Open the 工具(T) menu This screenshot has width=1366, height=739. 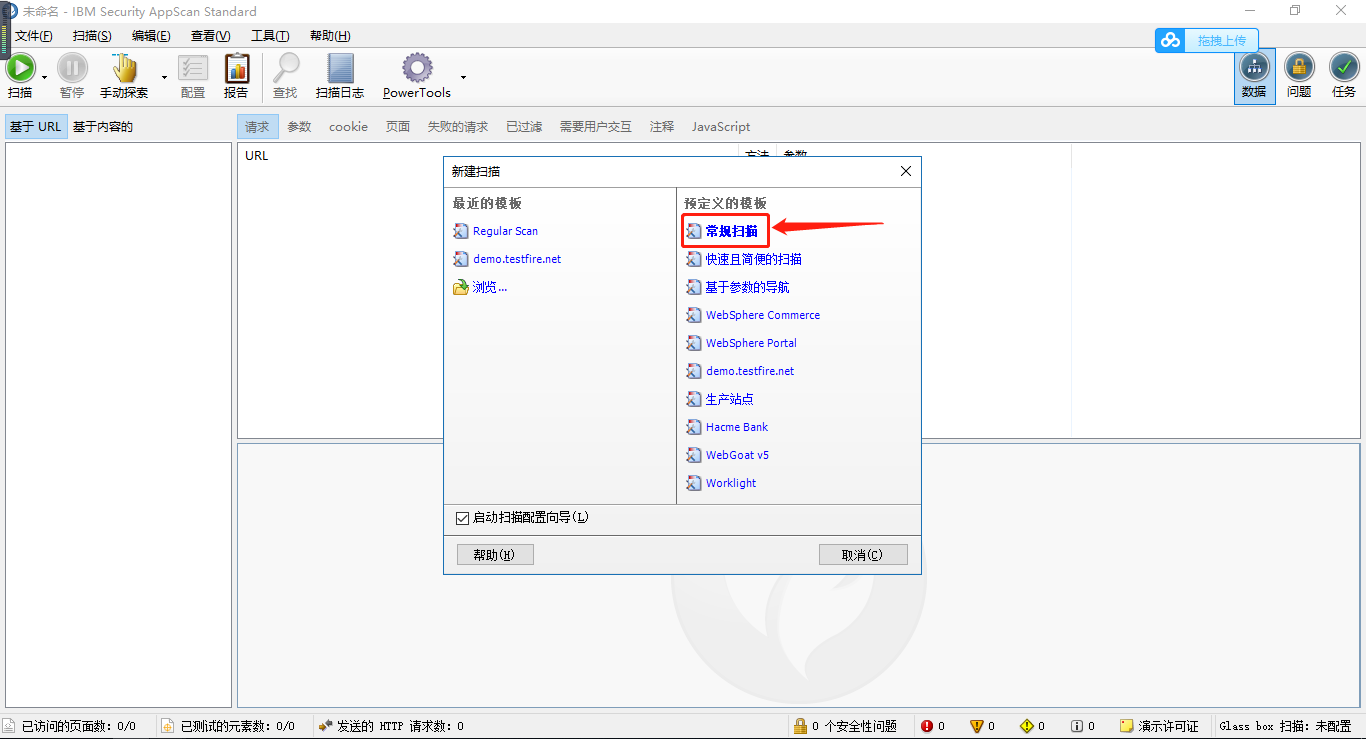coord(270,36)
